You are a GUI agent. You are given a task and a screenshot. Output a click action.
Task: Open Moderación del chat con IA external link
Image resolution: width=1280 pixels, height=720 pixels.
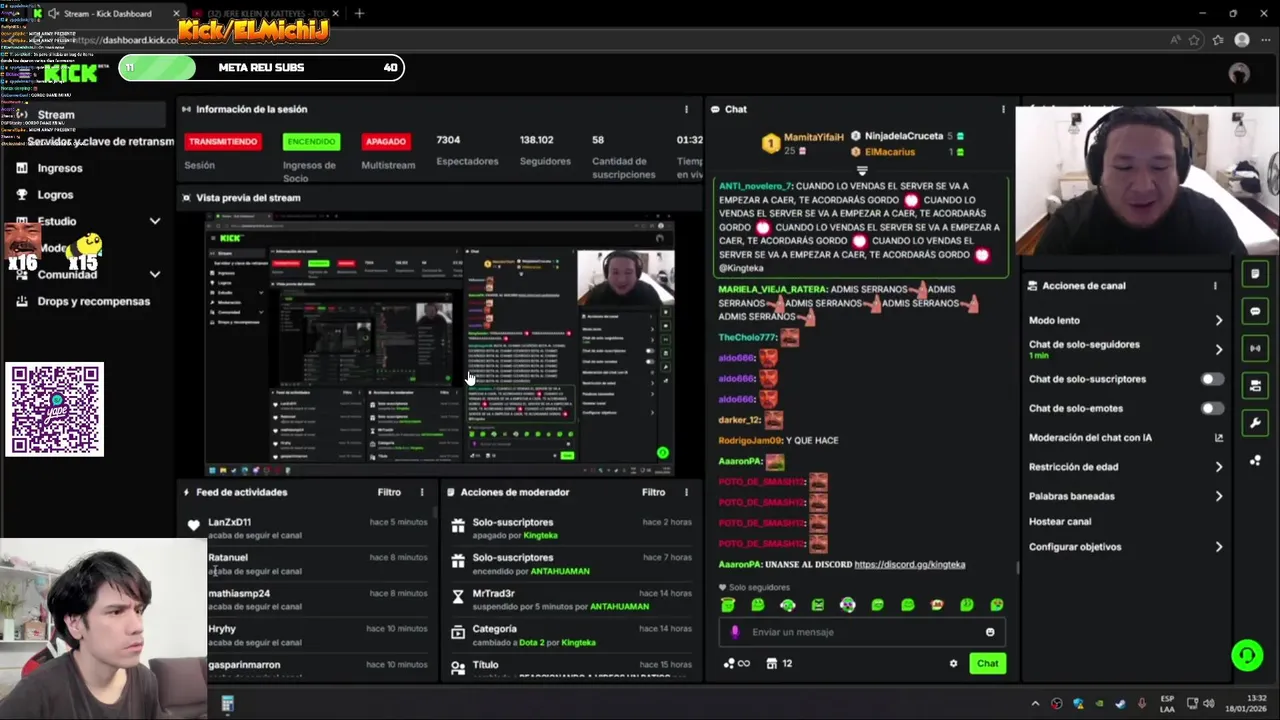point(1218,437)
